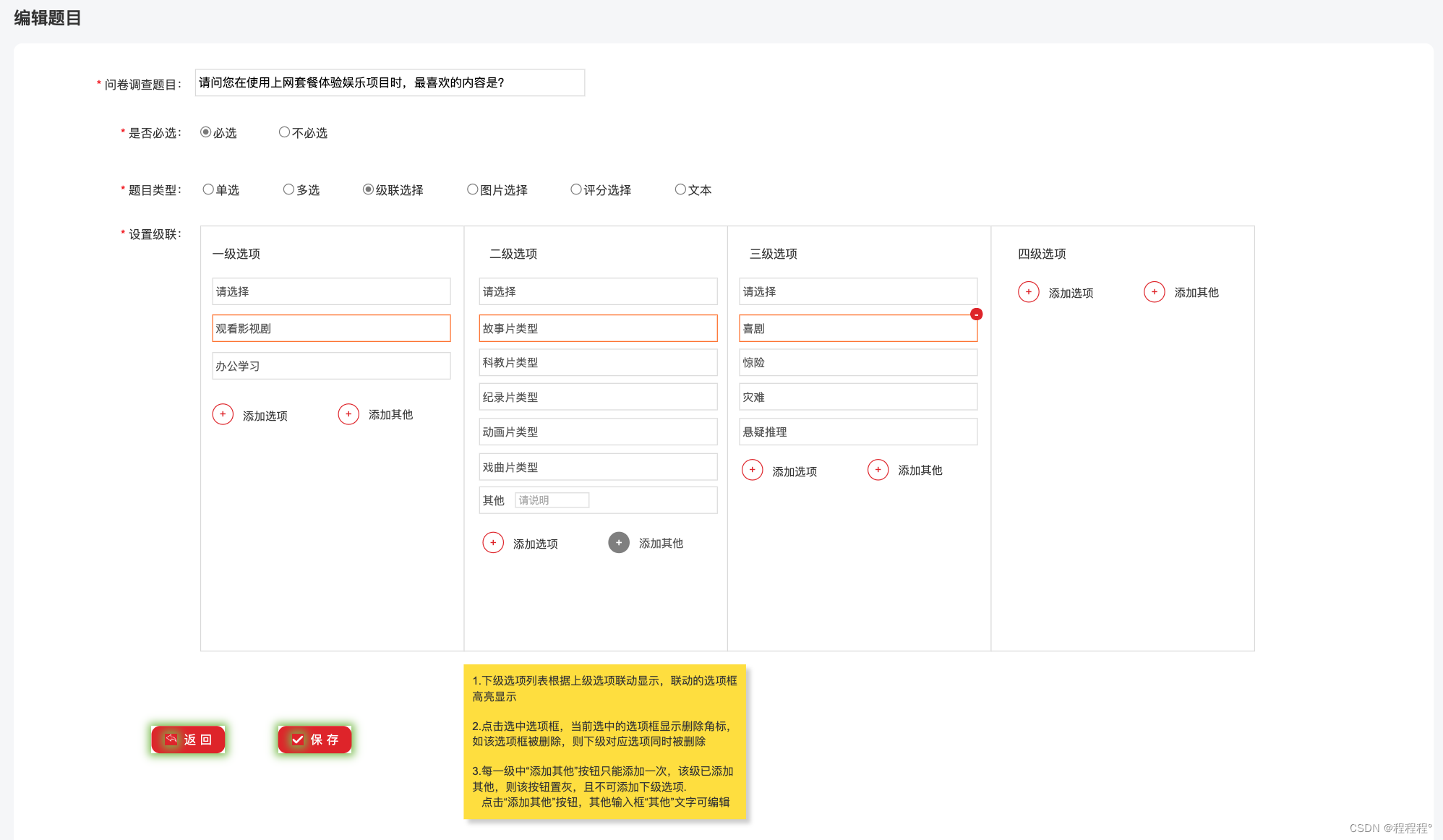Pick the 评分选择 radio option
The width and height of the screenshot is (1443, 840).
(x=575, y=189)
